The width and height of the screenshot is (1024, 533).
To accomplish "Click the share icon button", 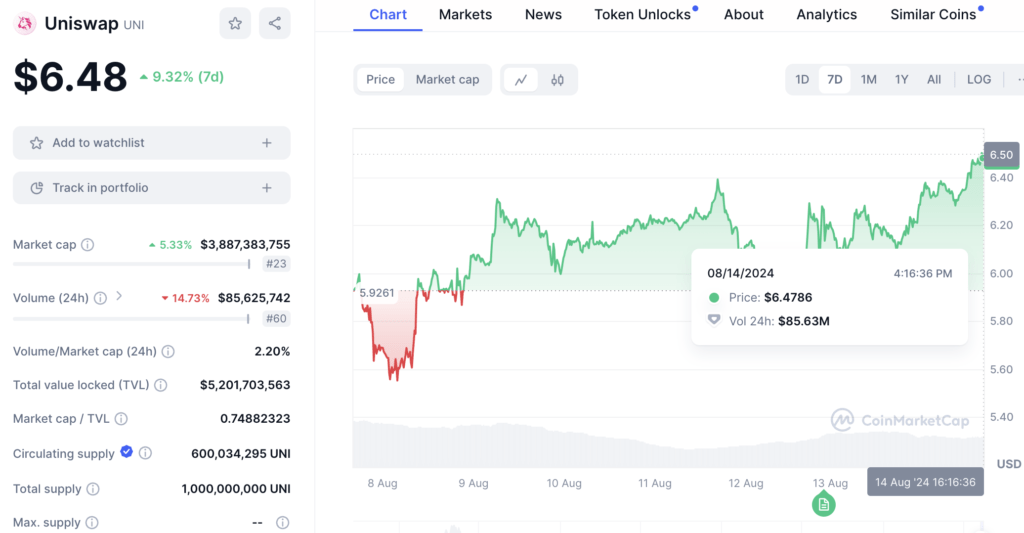I will (275, 23).
